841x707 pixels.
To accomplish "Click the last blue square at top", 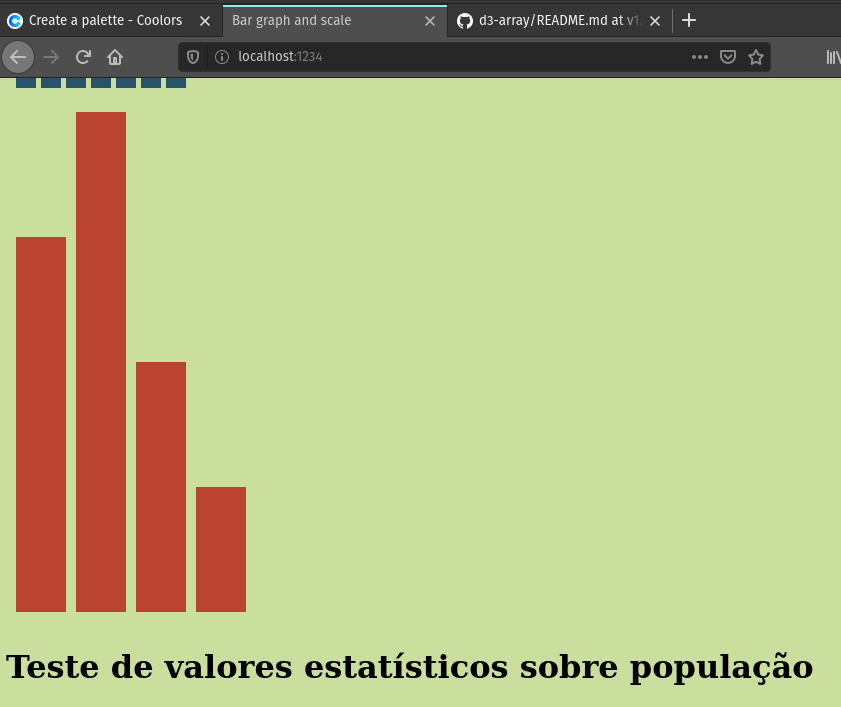I will (176, 83).
